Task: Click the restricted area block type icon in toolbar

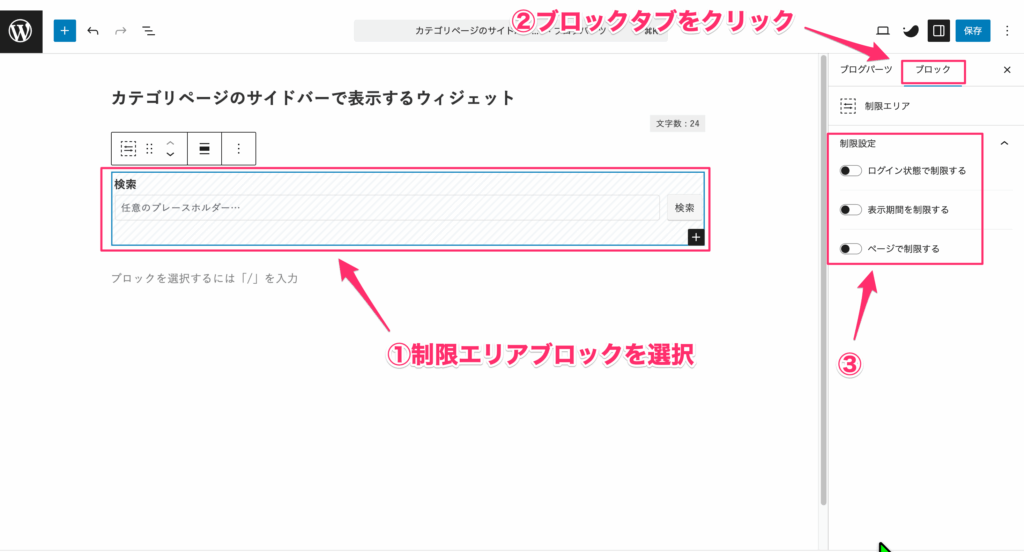Action: pos(129,149)
